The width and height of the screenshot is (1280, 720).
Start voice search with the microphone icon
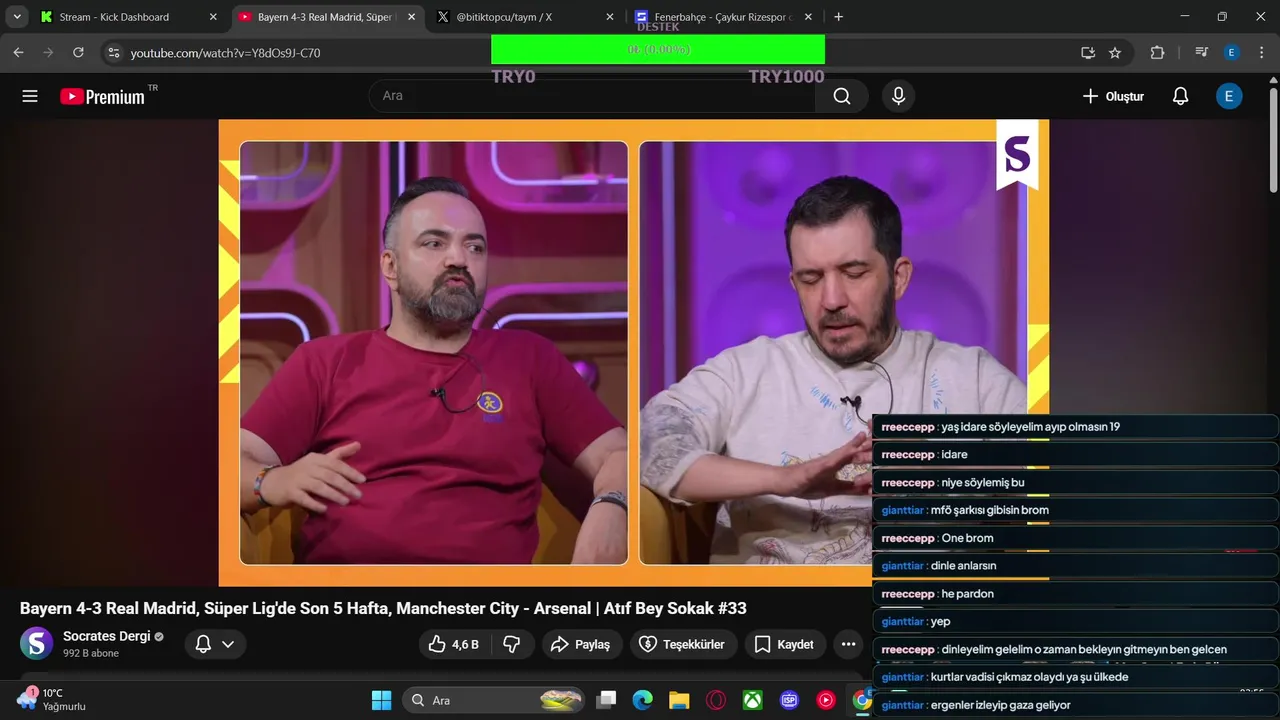pos(898,96)
